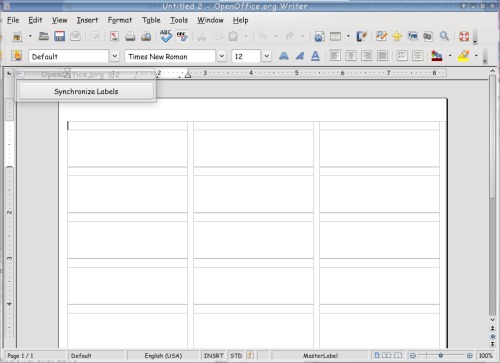This screenshot has width=500, height=363.
Task: Expand the Undo history dropdown arrow
Action: (x=276, y=36)
